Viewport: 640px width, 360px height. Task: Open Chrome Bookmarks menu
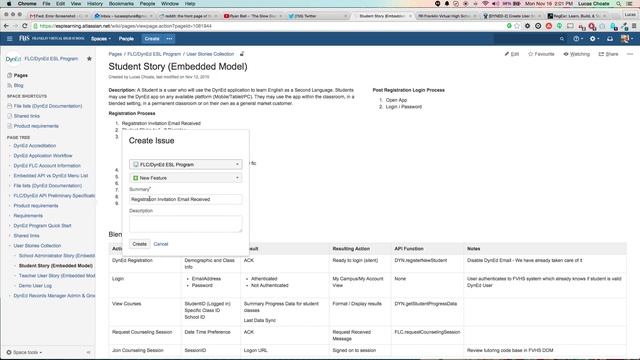(x=121, y=4)
